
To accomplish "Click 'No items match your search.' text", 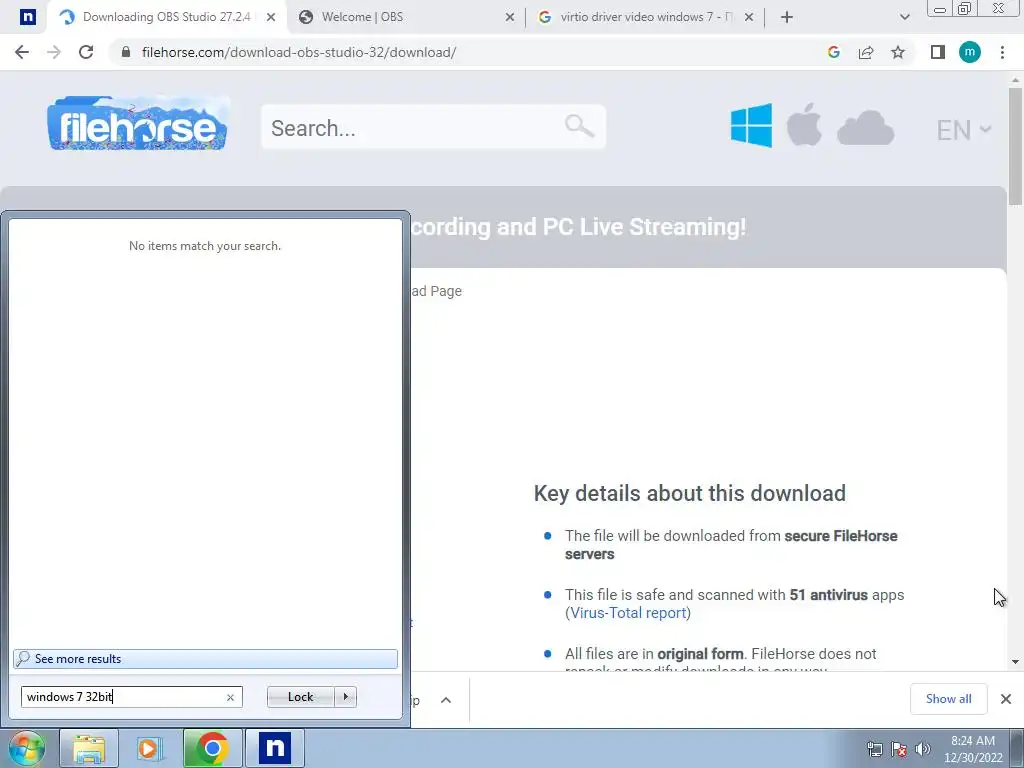I will tap(205, 246).
